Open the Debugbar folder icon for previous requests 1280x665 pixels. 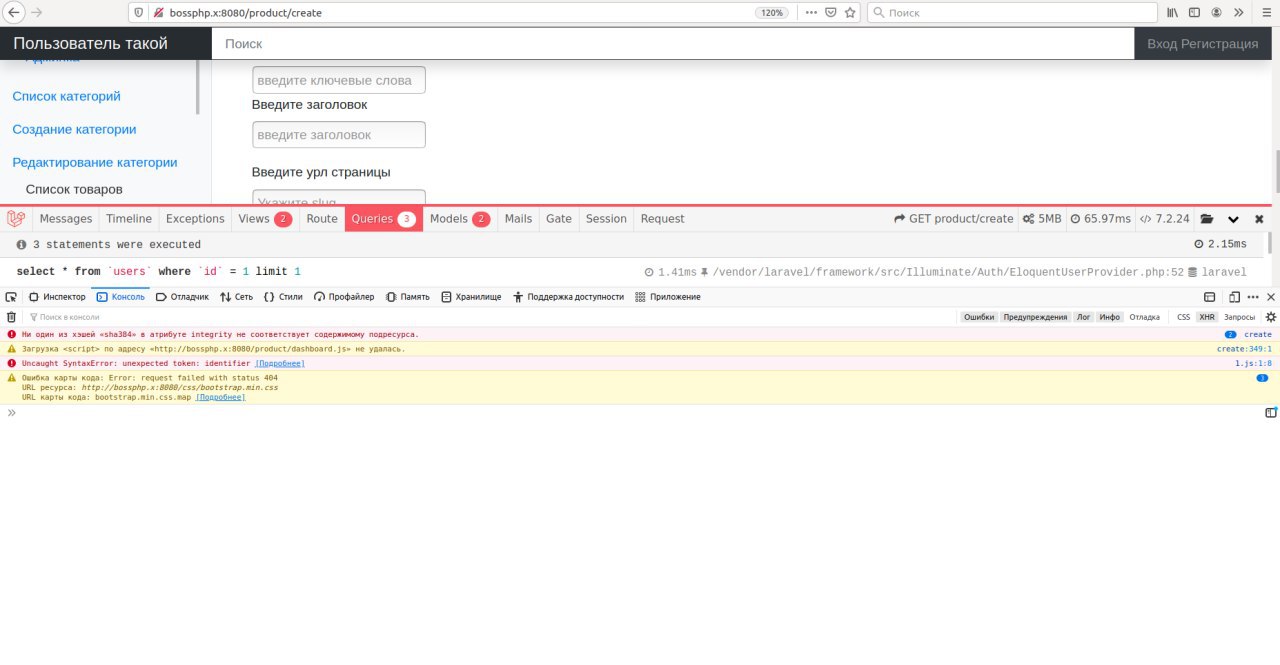(x=1207, y=219)
